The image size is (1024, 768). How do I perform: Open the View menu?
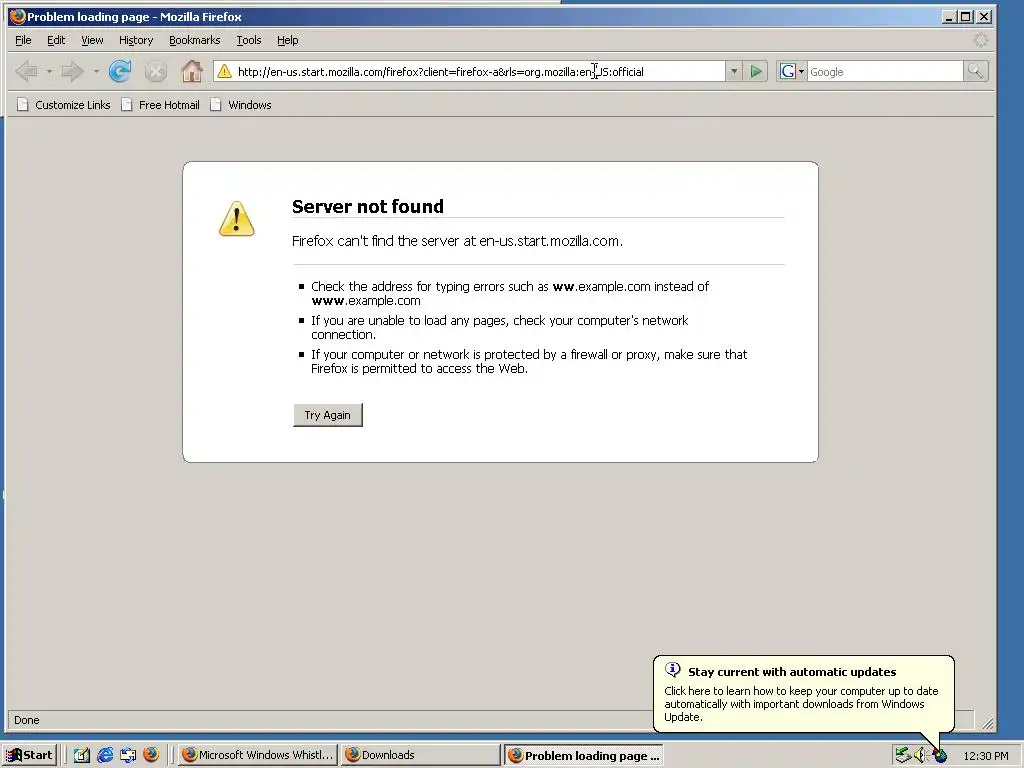[x=92, y=40]
